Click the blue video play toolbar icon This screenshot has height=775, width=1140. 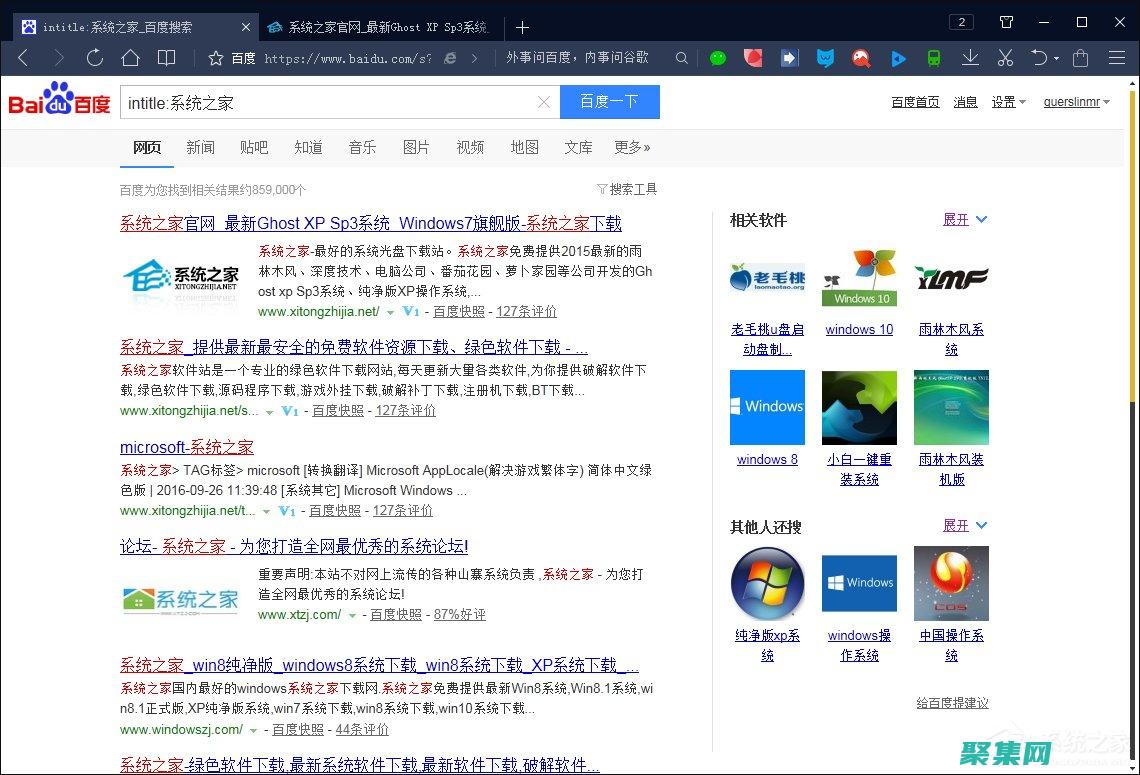point(897,58)
